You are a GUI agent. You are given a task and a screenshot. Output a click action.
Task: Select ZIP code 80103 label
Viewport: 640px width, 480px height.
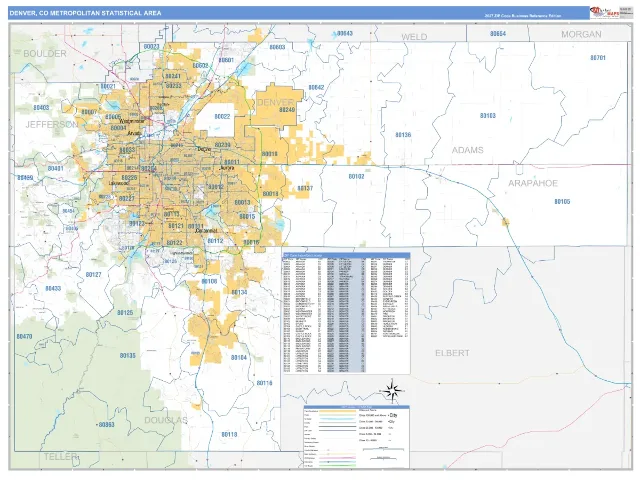pos(488,116)
